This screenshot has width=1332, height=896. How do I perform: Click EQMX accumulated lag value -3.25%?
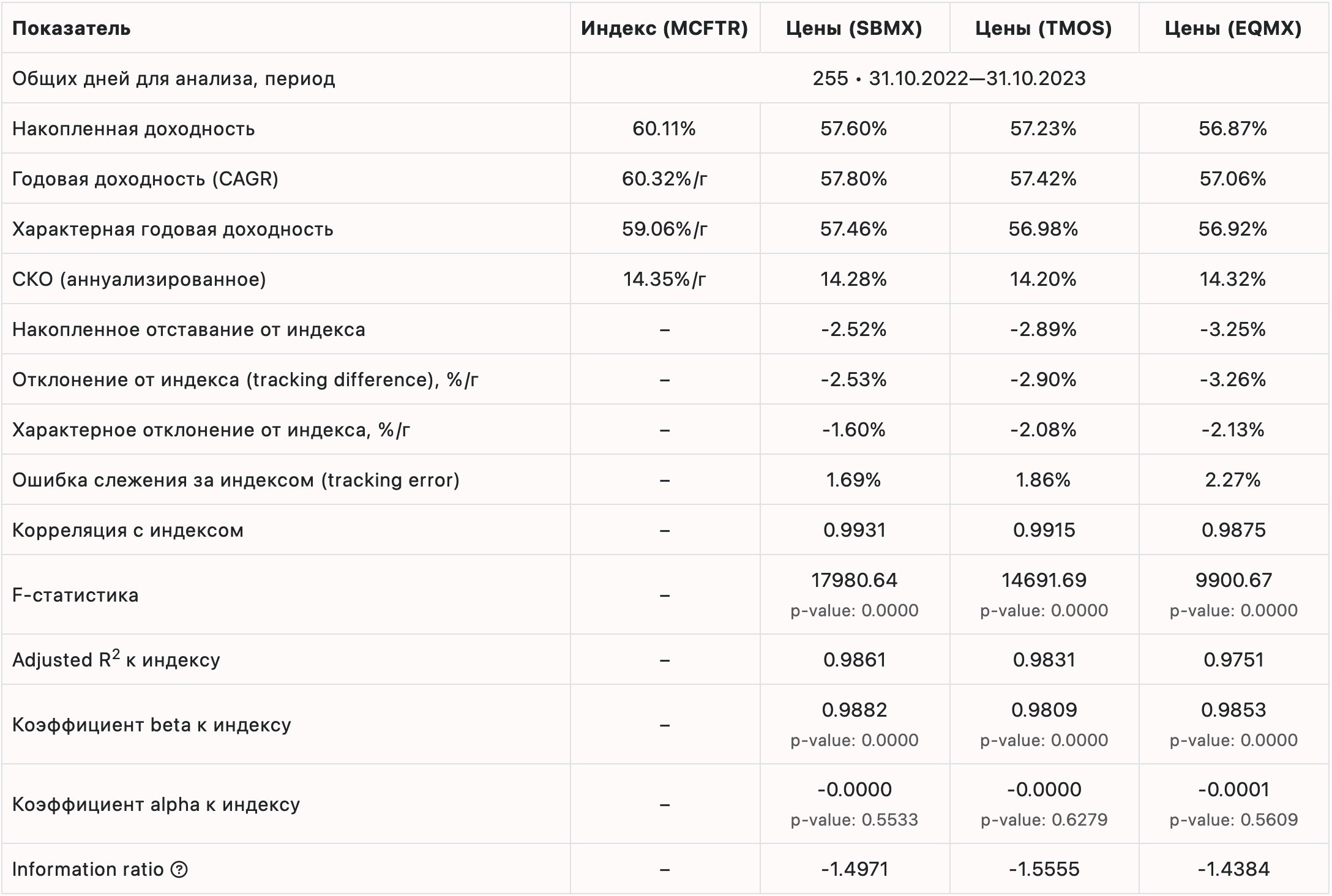(1233, 329)
